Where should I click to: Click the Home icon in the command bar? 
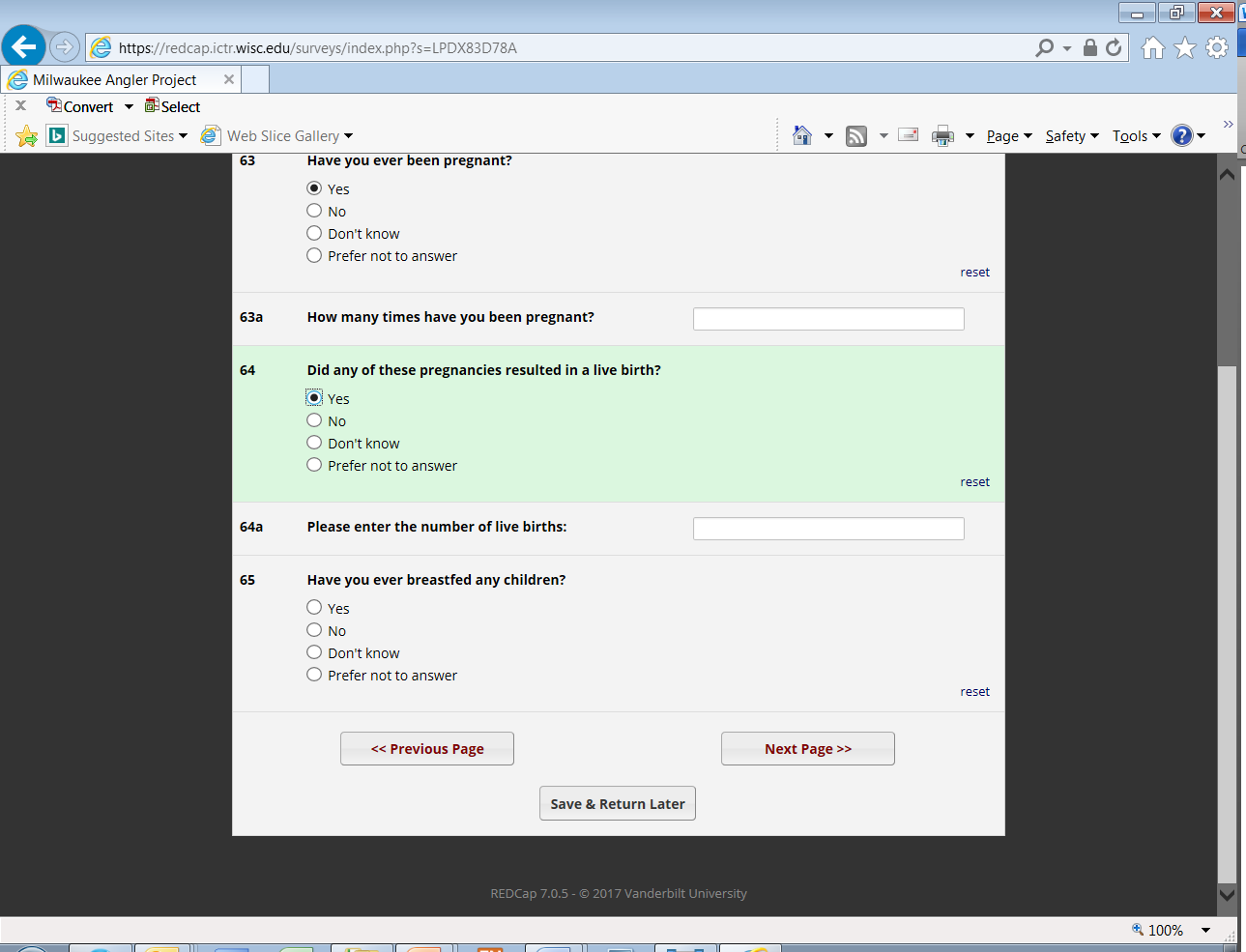pos(802,135)
